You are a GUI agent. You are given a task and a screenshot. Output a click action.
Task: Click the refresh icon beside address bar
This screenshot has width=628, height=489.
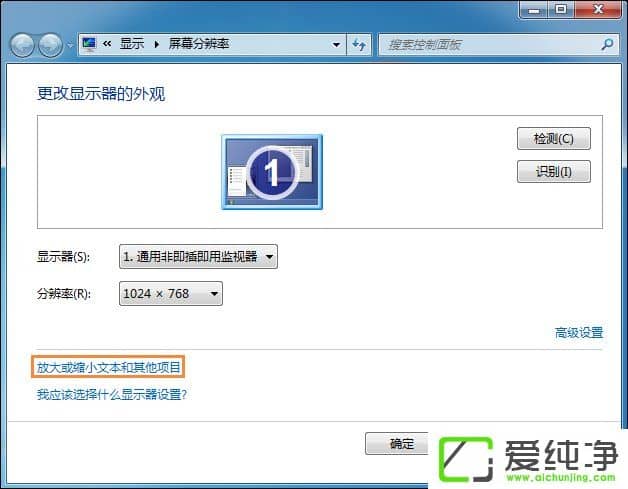coord(360,45)
